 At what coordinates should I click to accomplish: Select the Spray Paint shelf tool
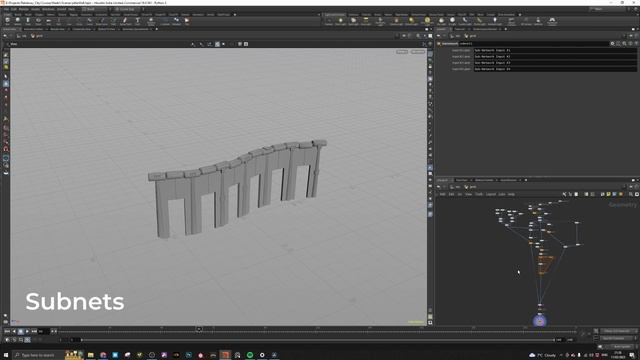tap(125, 21)
